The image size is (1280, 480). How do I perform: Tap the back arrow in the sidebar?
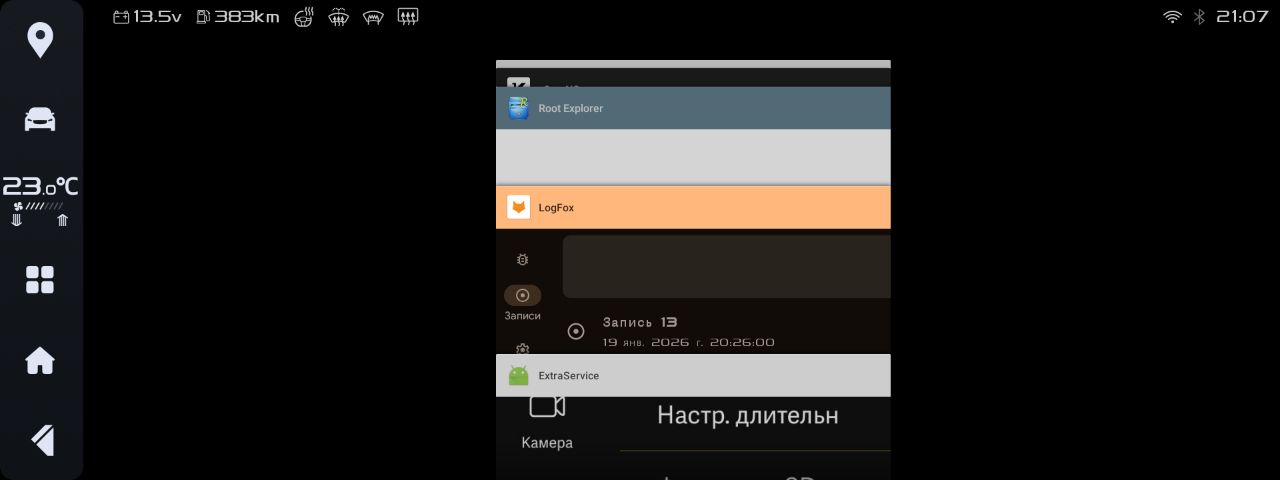(41, 440)
